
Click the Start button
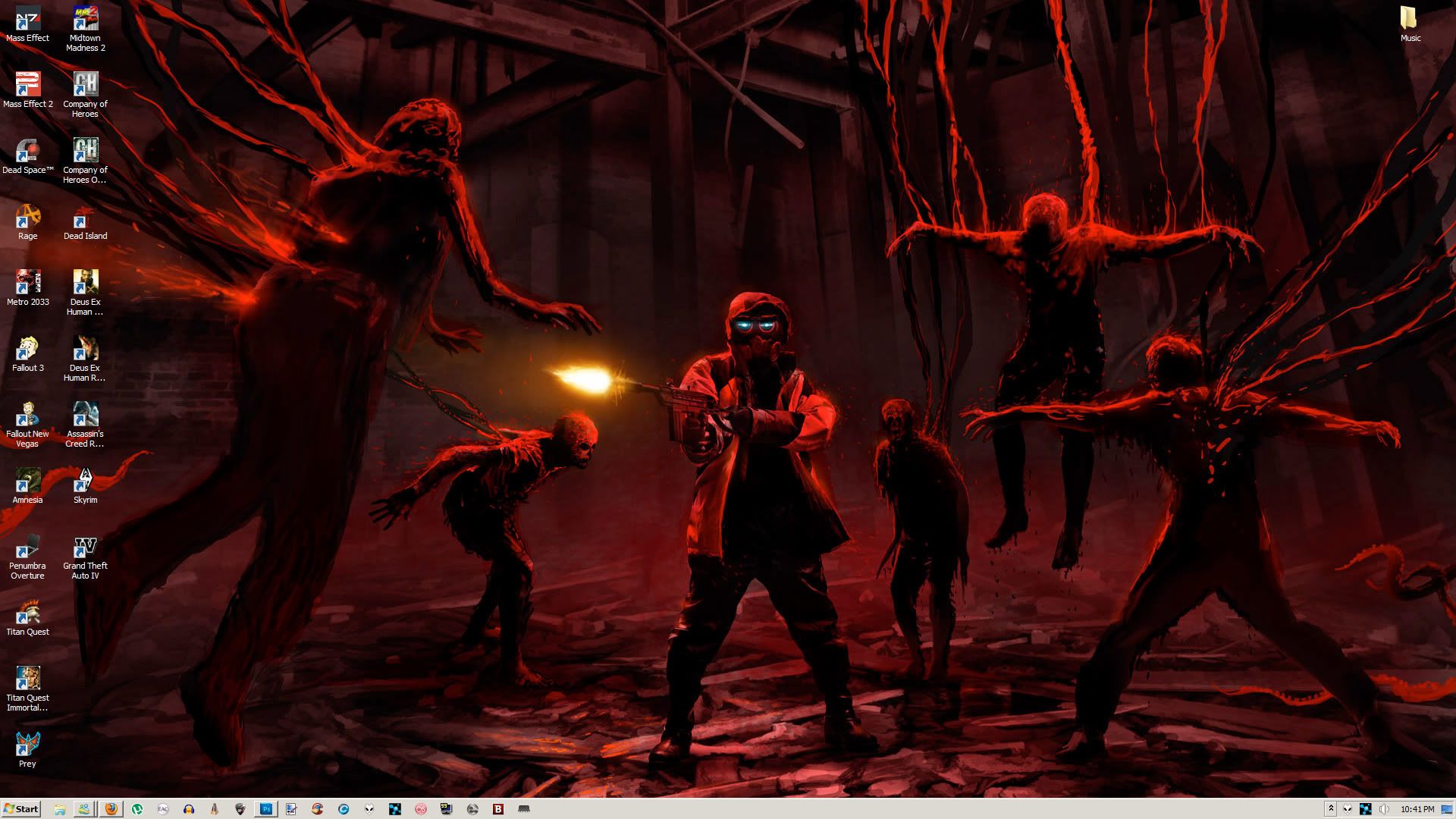tap(20, 809)
